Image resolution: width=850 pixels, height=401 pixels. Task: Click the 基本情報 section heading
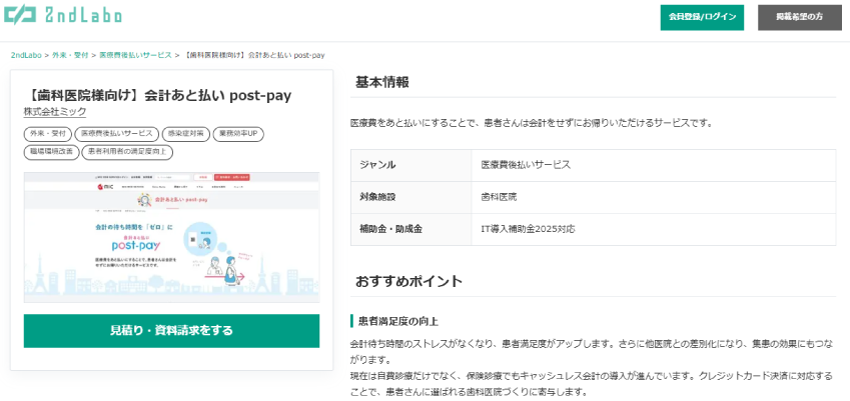click(x=382, y=82)
